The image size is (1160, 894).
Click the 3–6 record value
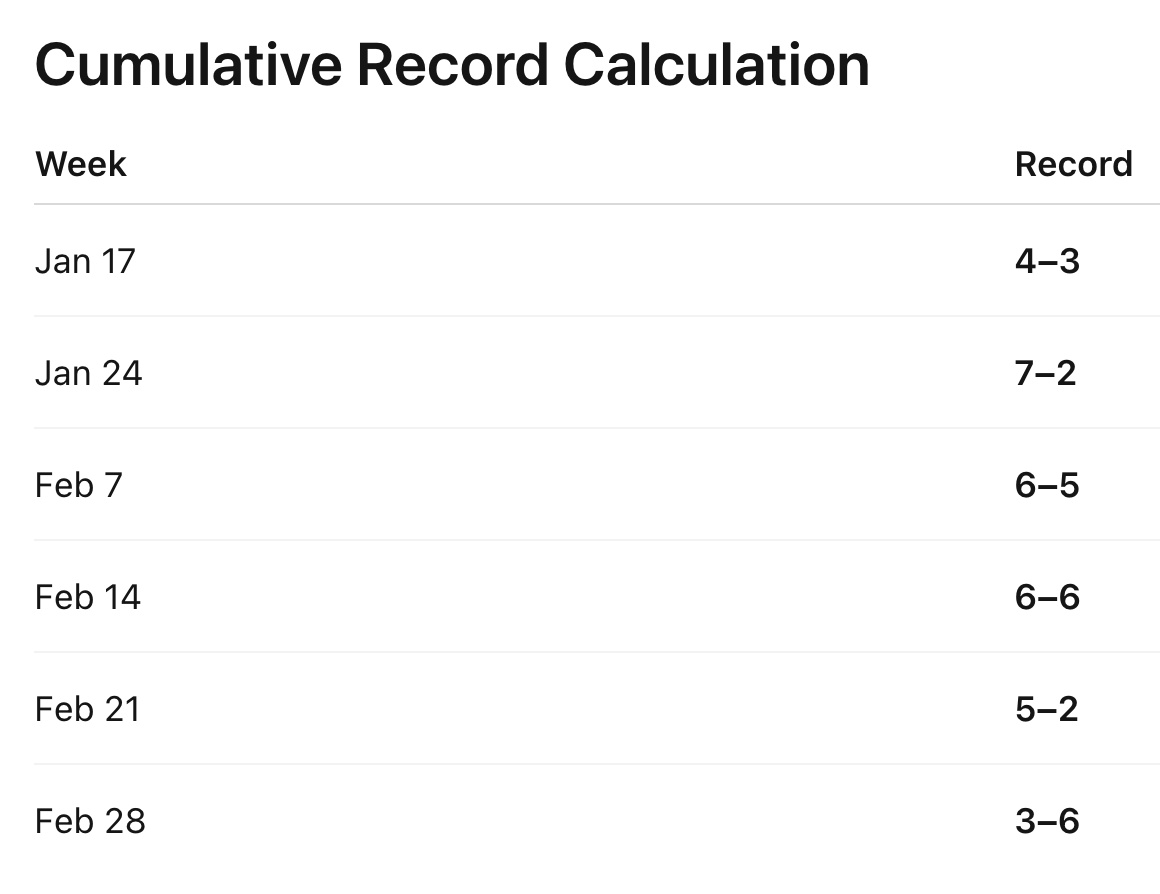(1047, 821)
